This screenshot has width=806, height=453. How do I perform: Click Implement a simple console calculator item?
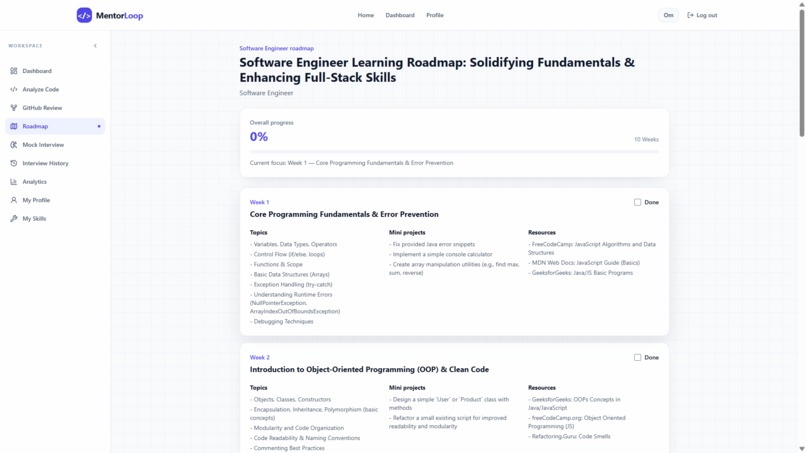[x=441, y=255]
